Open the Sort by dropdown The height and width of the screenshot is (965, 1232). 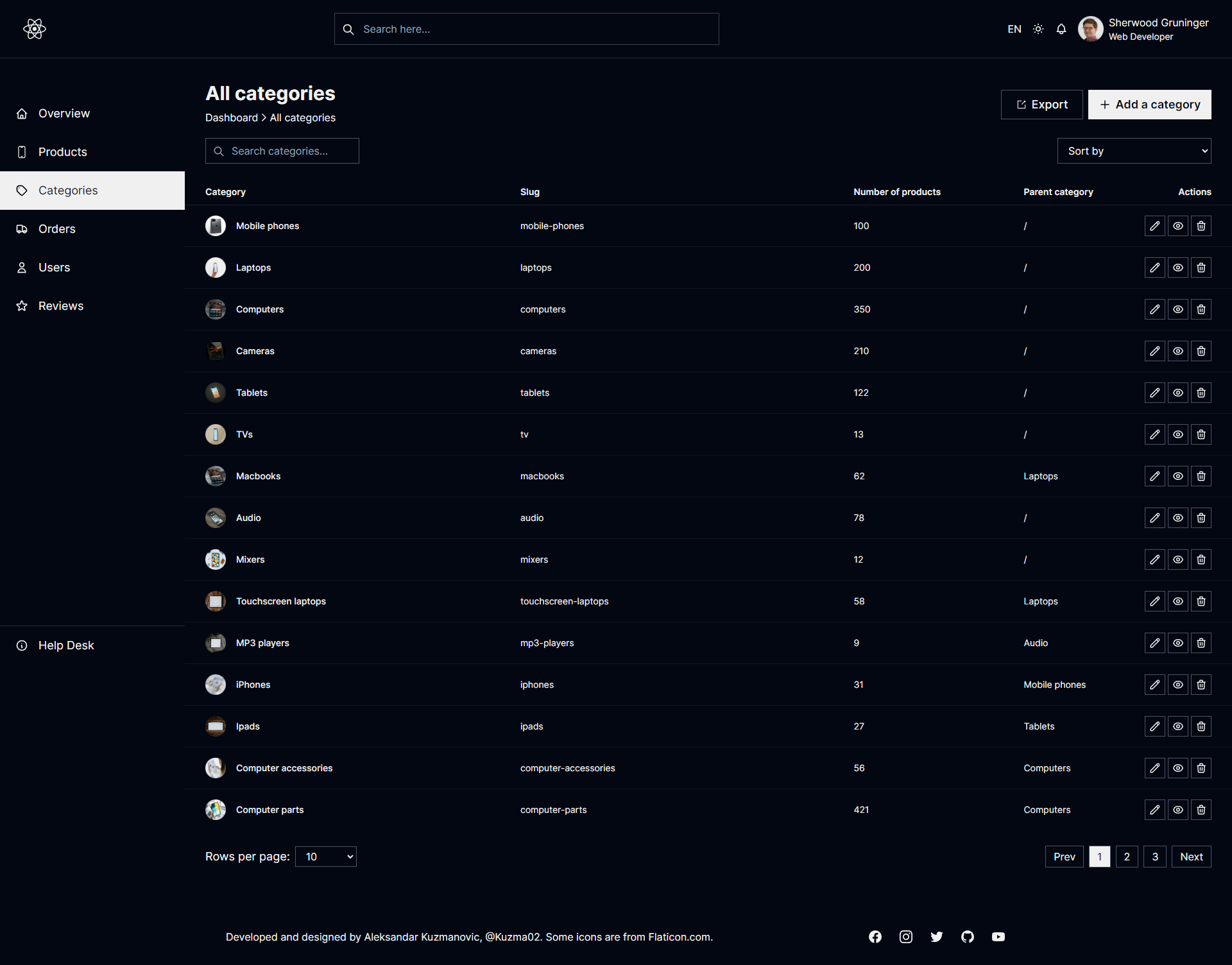[x=1134, y=151]
